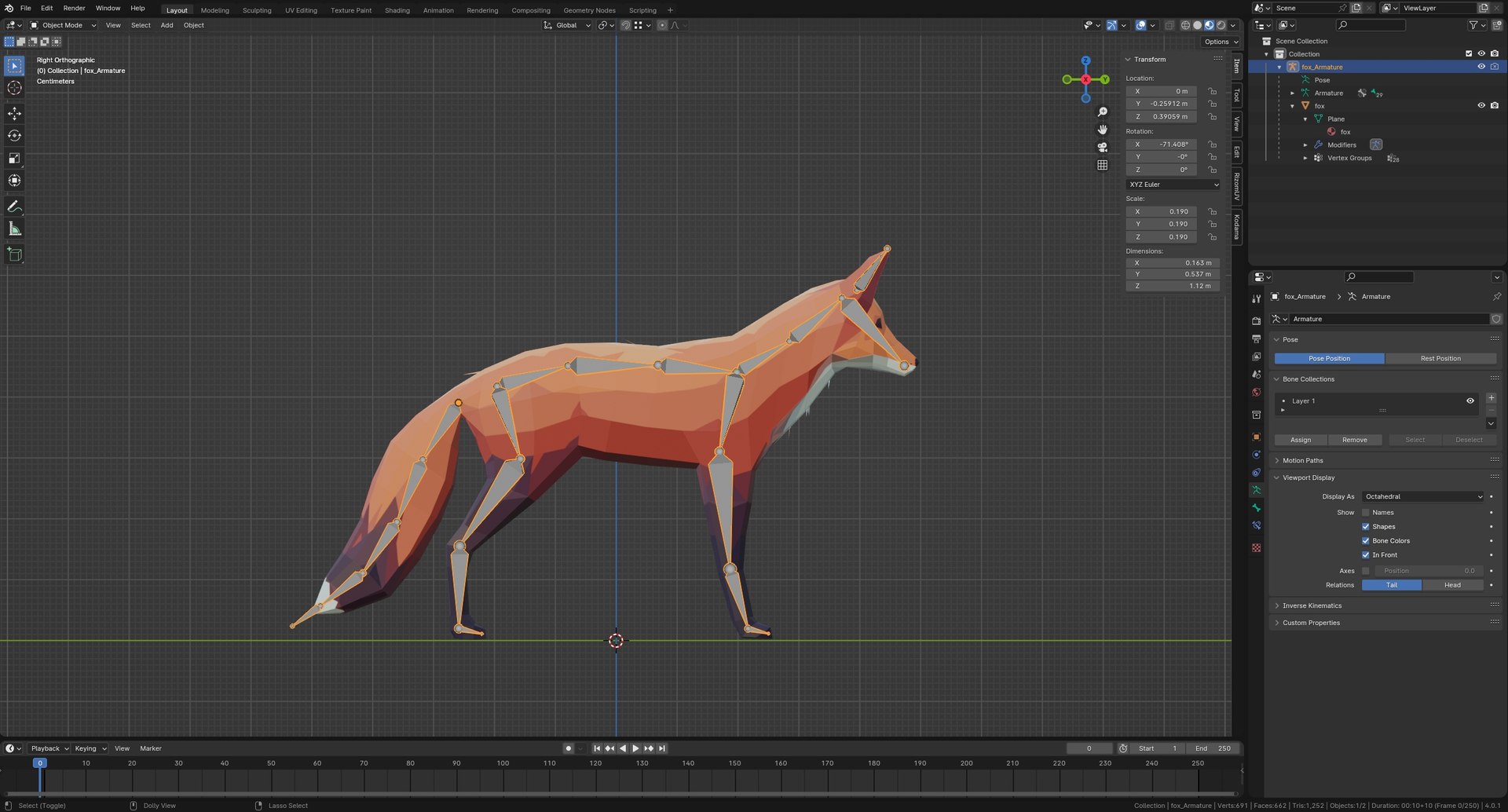Viewport: 1508px width, 812px height.
Task: Open the Render menu
Action: pos(74,8)
